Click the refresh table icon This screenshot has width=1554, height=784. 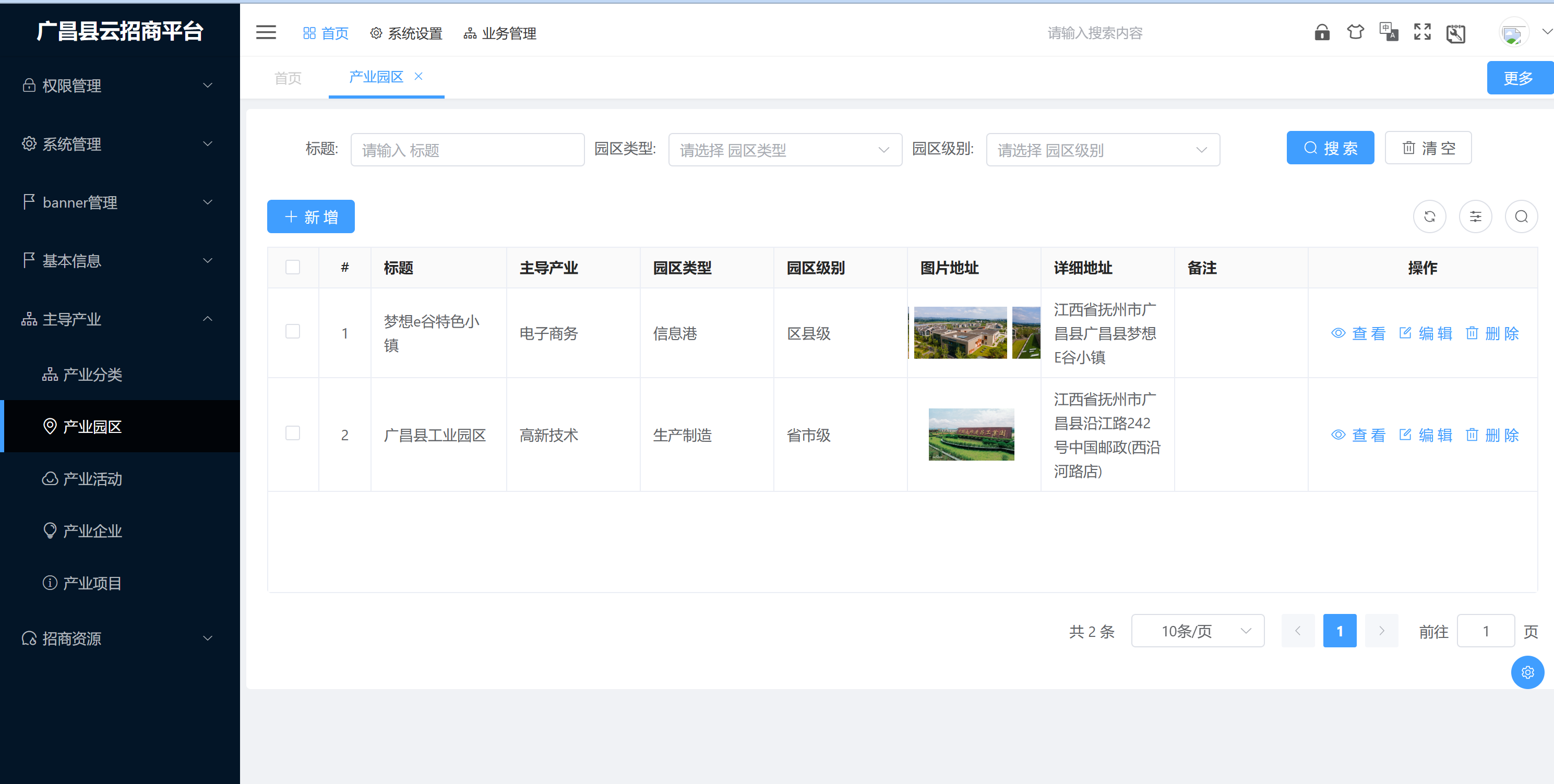click(1429, 216)
